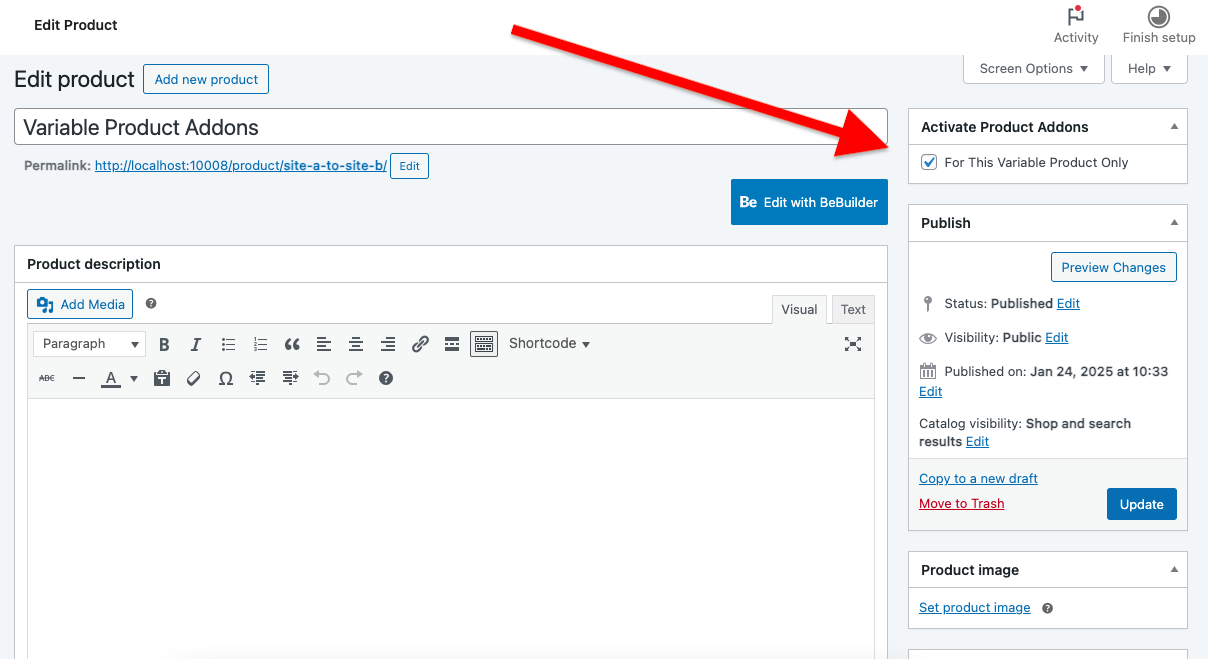Click the Move to Trash link

(961, 504)
